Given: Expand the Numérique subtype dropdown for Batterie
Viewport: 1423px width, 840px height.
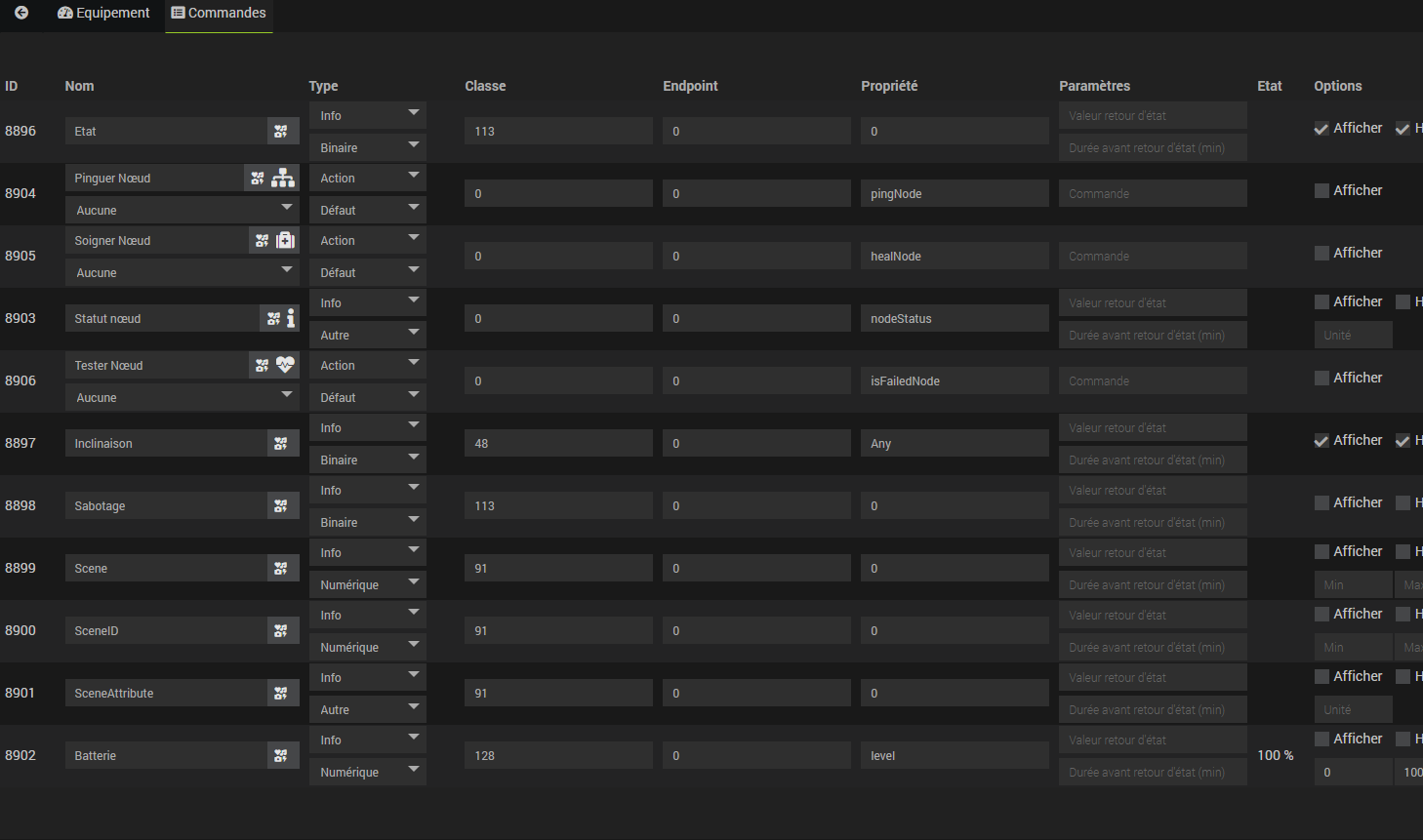Looking at the screenshot, I should click(368, 773).
